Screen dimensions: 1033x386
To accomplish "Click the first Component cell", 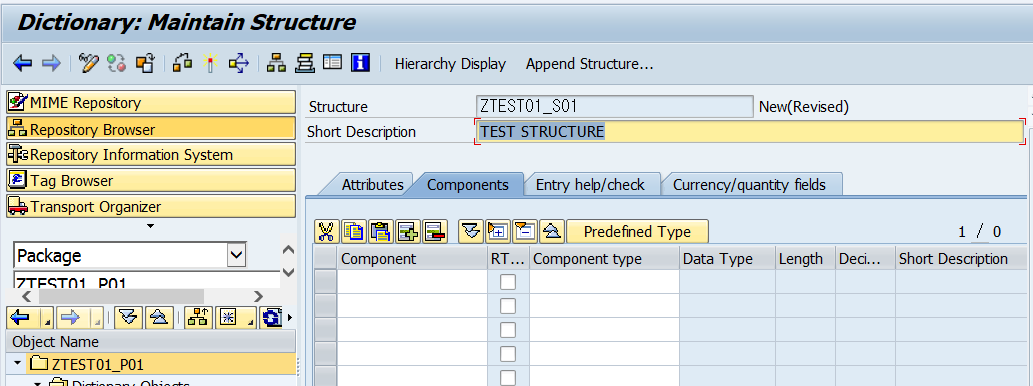I will coord(412,282).
